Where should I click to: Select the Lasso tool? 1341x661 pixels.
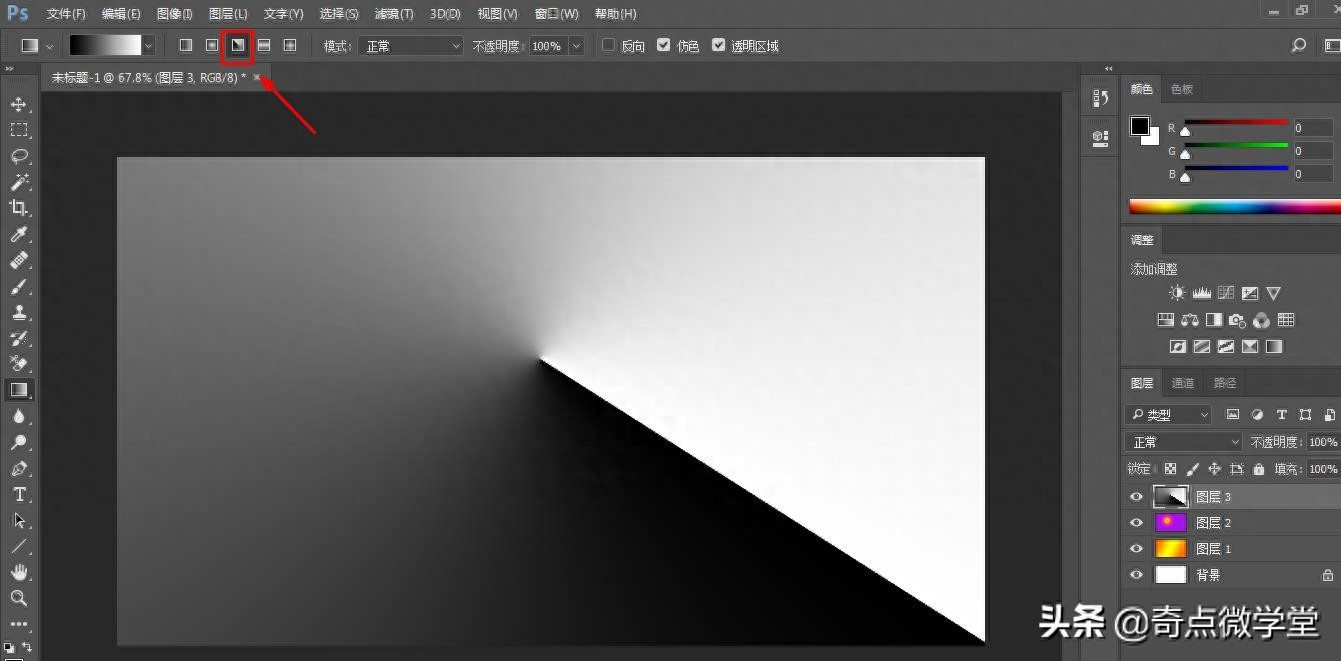pyautogui.click(x=18, y=156)
